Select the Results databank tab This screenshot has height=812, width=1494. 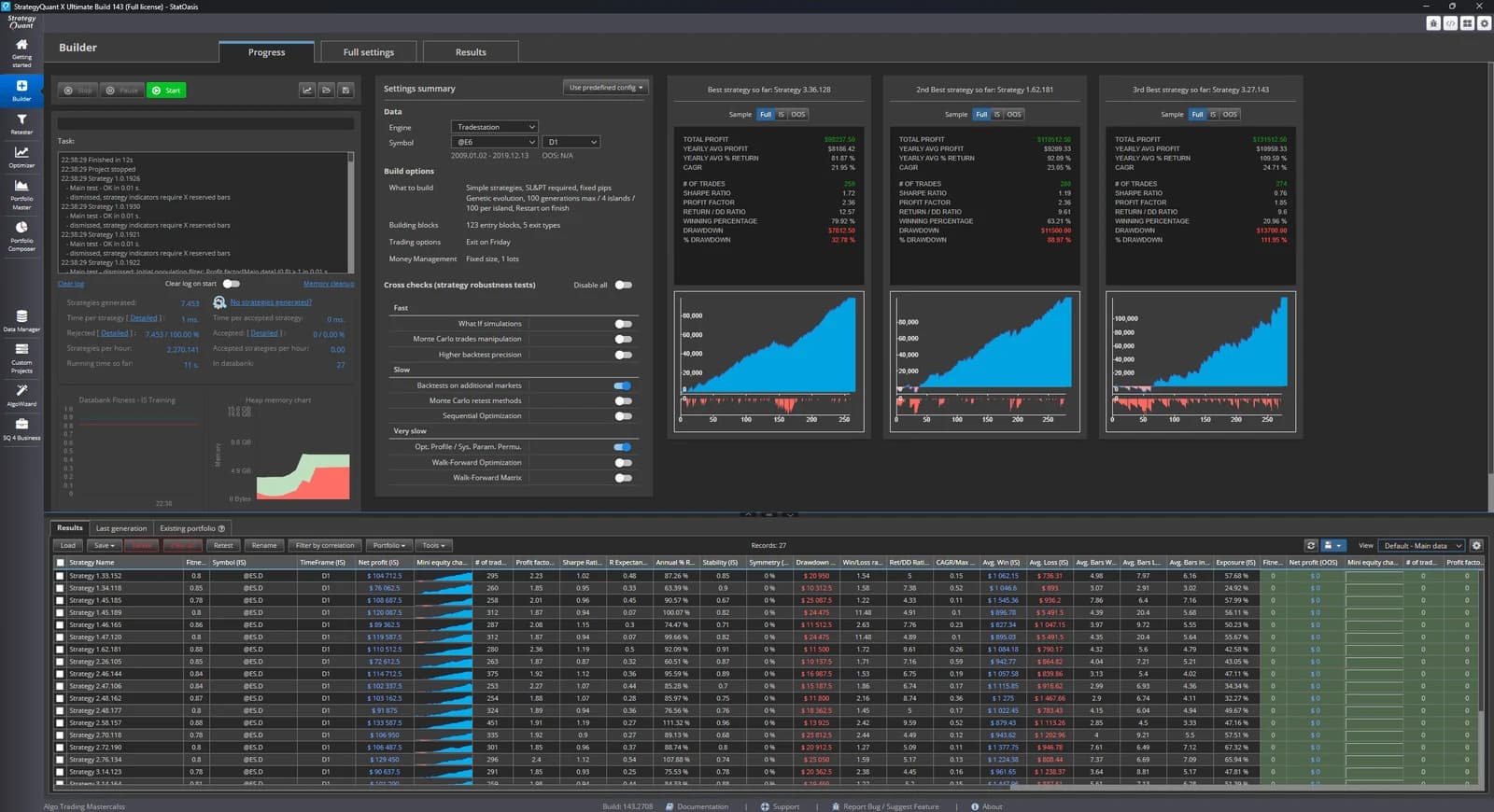pyautogui.click(x=70, y=528)
